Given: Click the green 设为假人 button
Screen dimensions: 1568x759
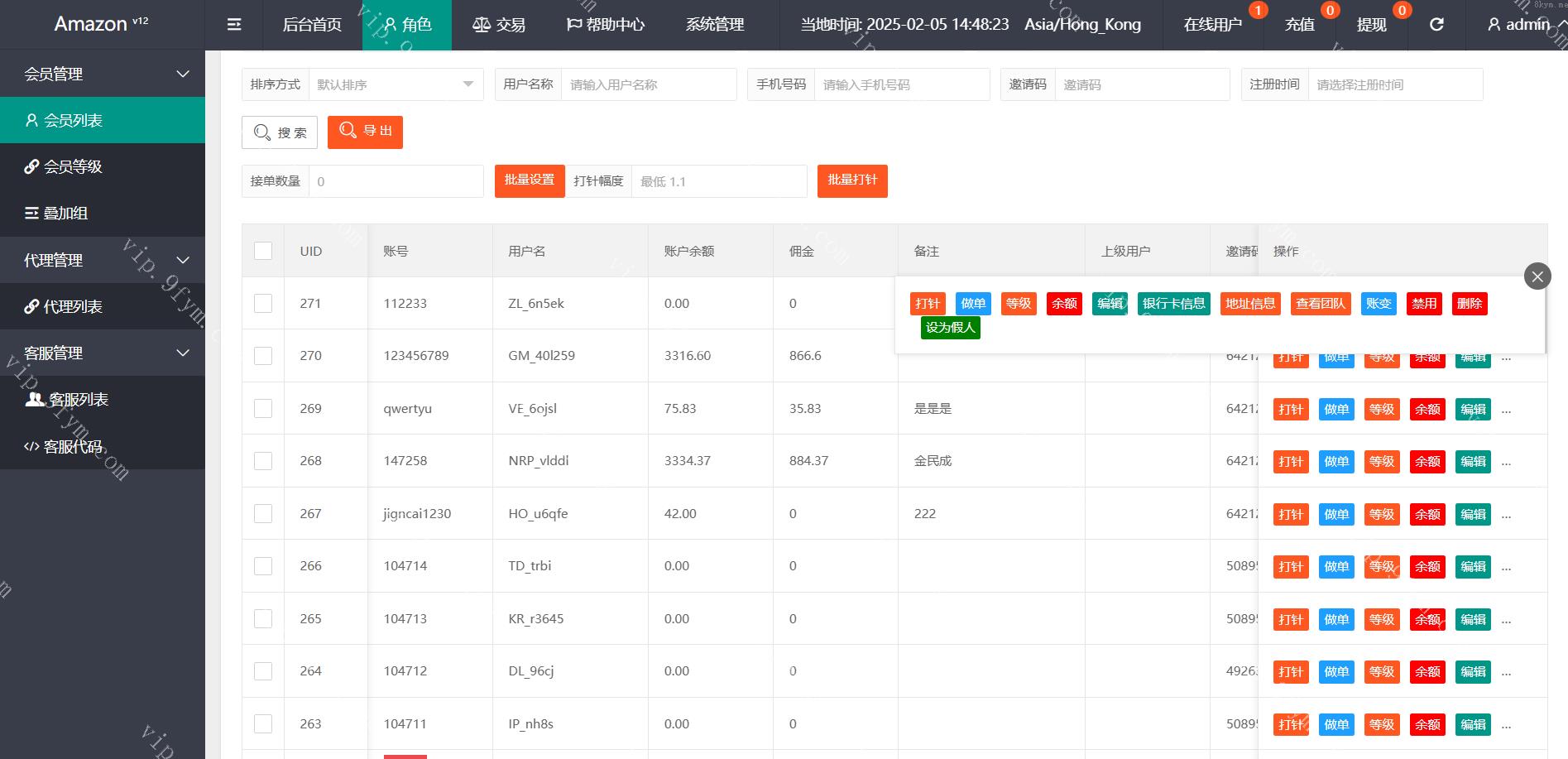Looking at the screenshot, I should pos(950,328).
